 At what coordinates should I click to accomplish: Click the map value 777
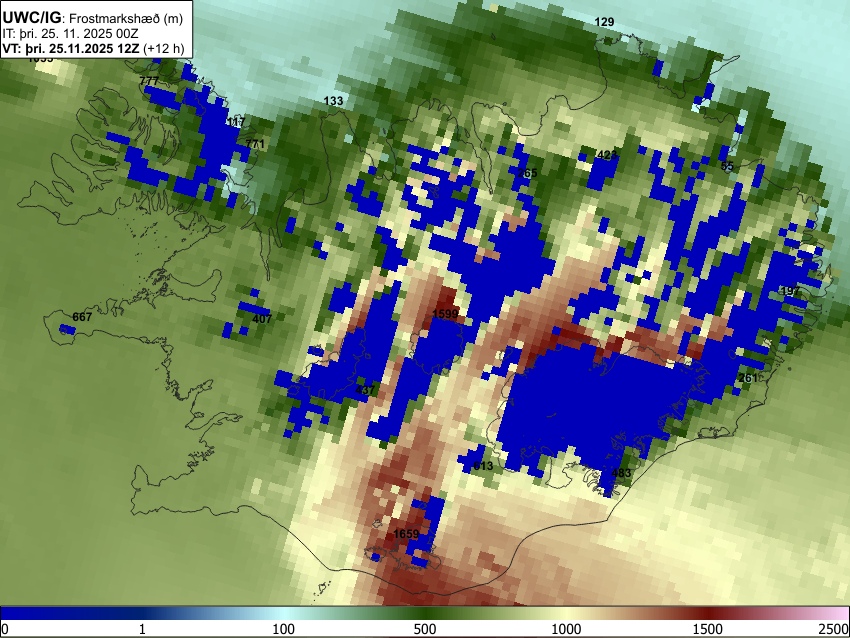[149, 81]
